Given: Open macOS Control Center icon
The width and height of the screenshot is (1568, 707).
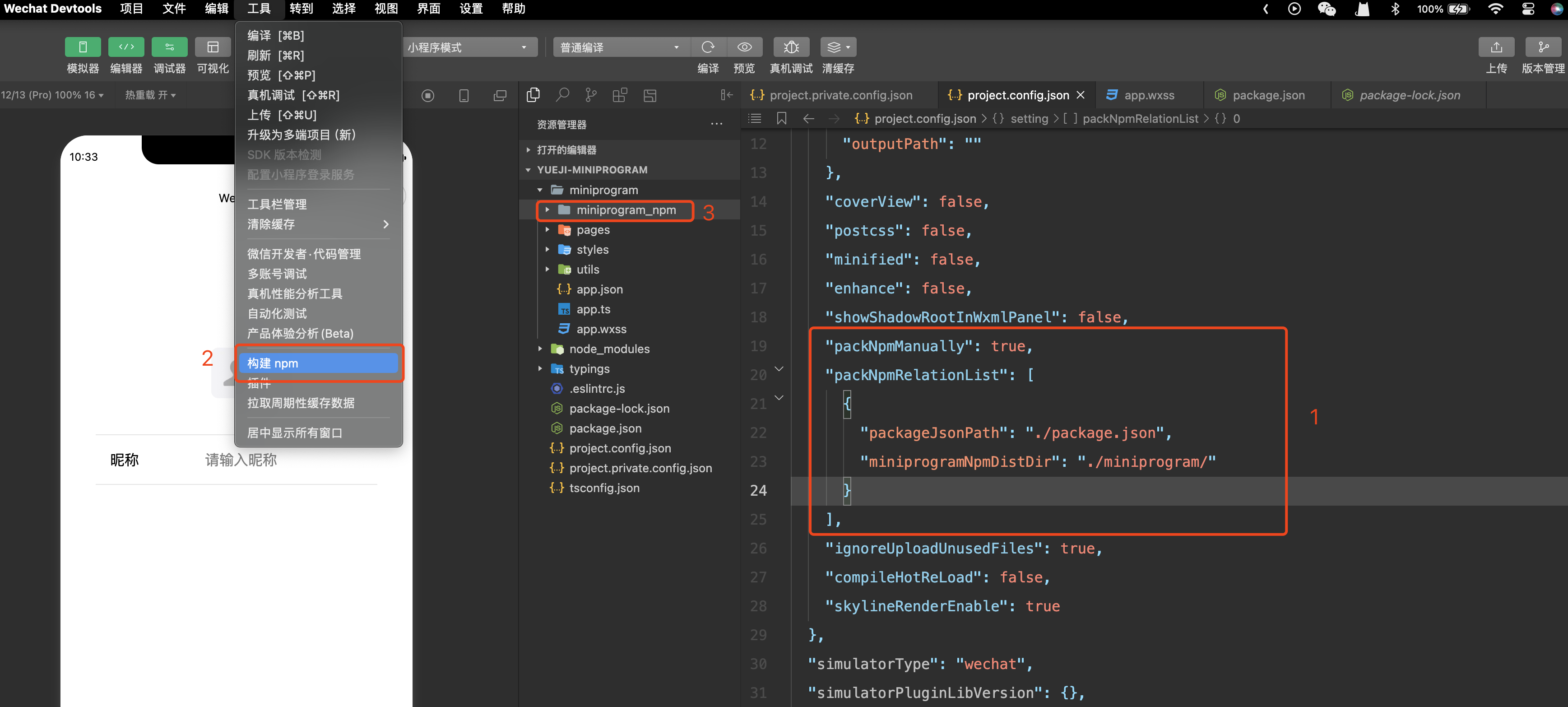Looking at the screenshot, I should 1527,9.
